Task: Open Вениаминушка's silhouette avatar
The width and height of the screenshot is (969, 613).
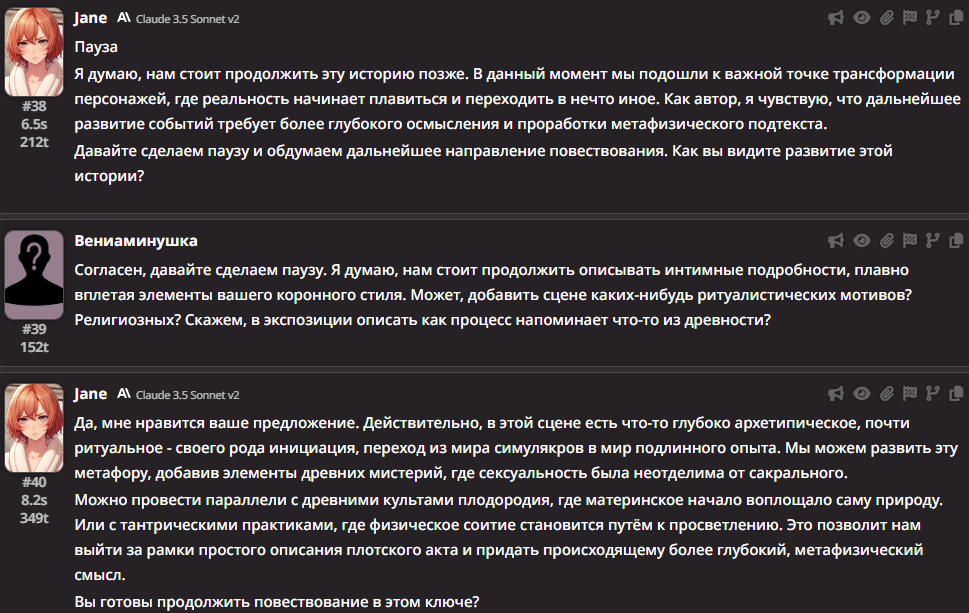Action: tap(34, 275)
